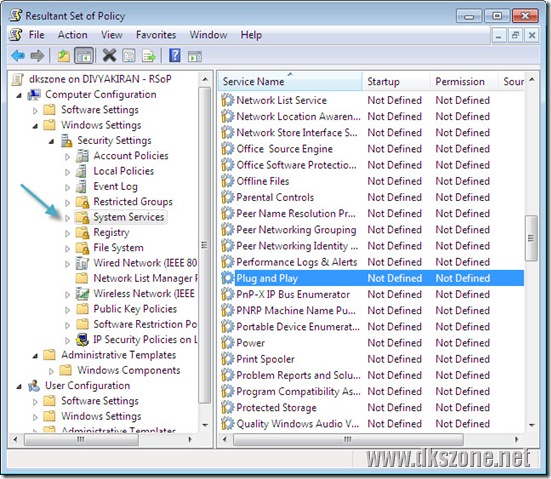The height and width of the screenshot is (479, 551).
Task: Expand Software Settings under Computer Configuration
Action: [x=35, y=111]
